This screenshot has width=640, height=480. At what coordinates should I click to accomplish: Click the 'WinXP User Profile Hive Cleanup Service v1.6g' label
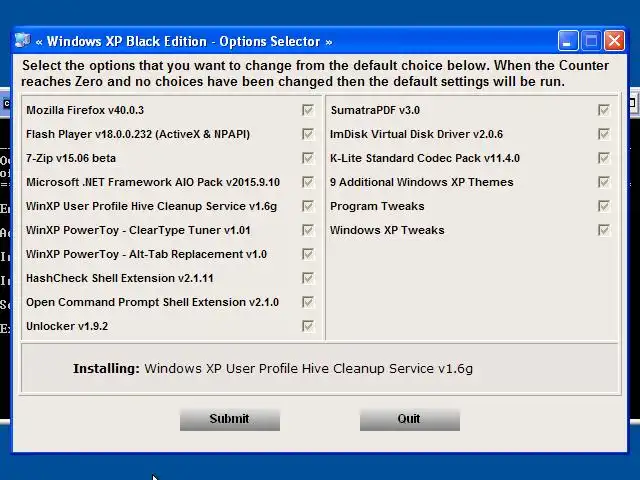151,207
